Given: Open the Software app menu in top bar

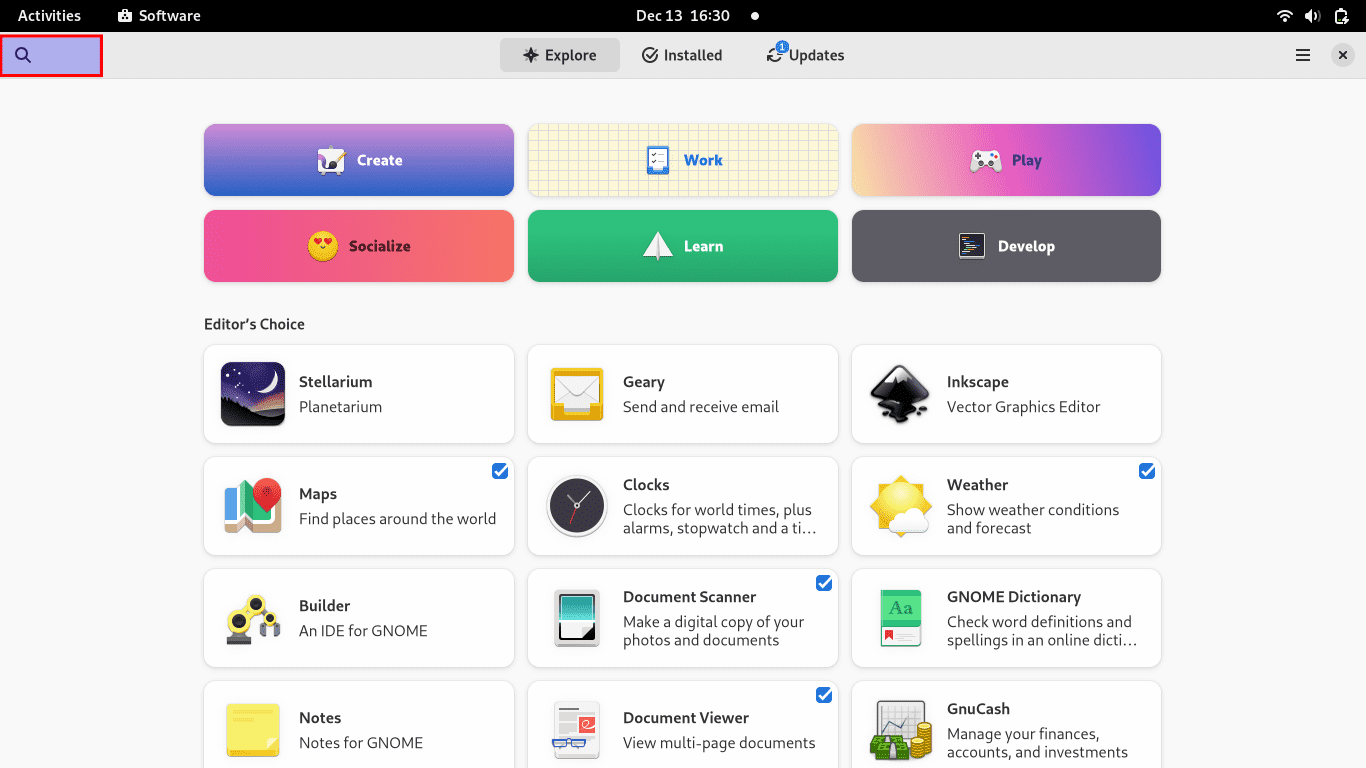Looking at the screenshot, I should 159,16.
